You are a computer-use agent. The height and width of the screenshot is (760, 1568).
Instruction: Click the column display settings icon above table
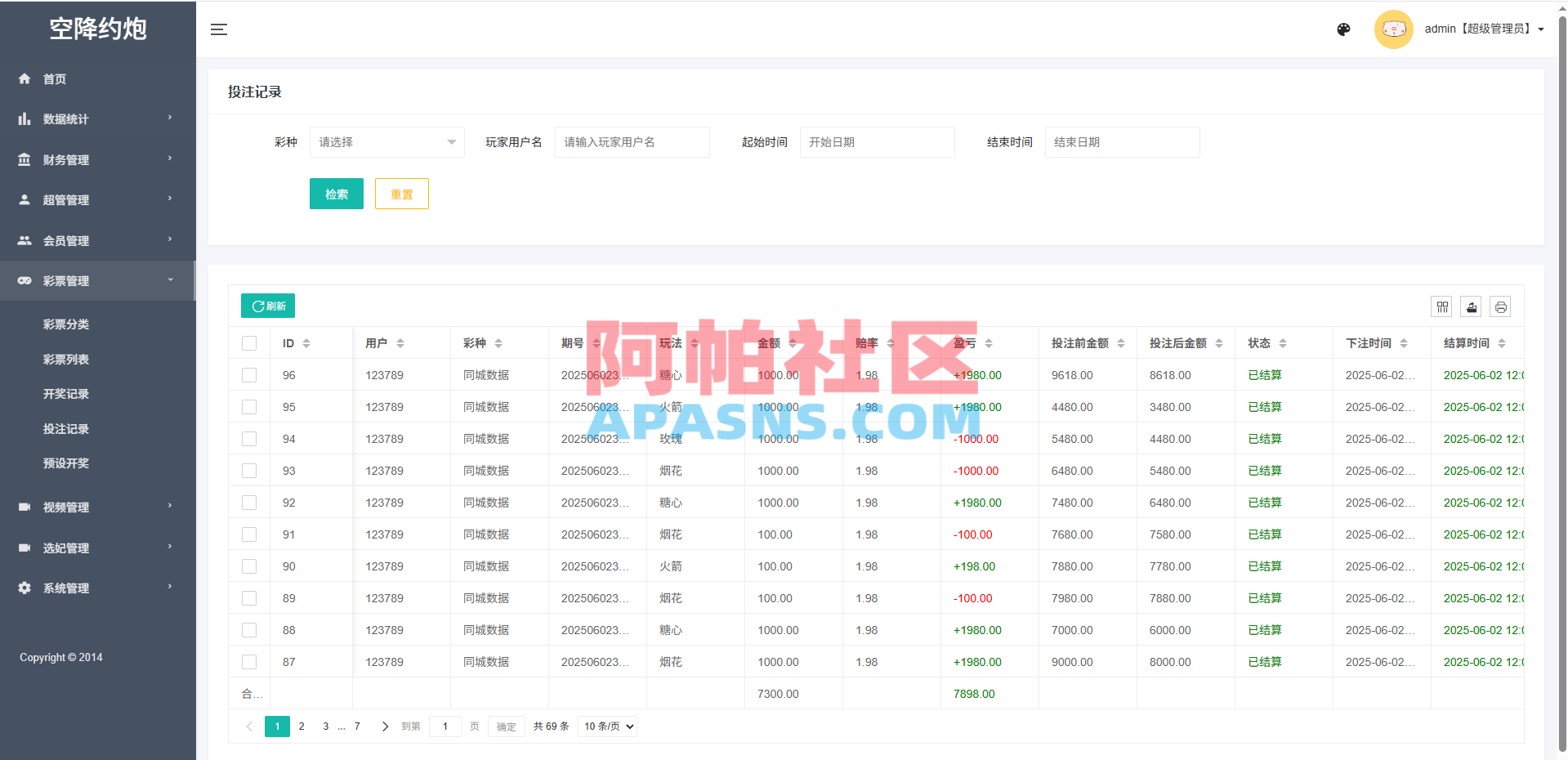(1441, 306)
